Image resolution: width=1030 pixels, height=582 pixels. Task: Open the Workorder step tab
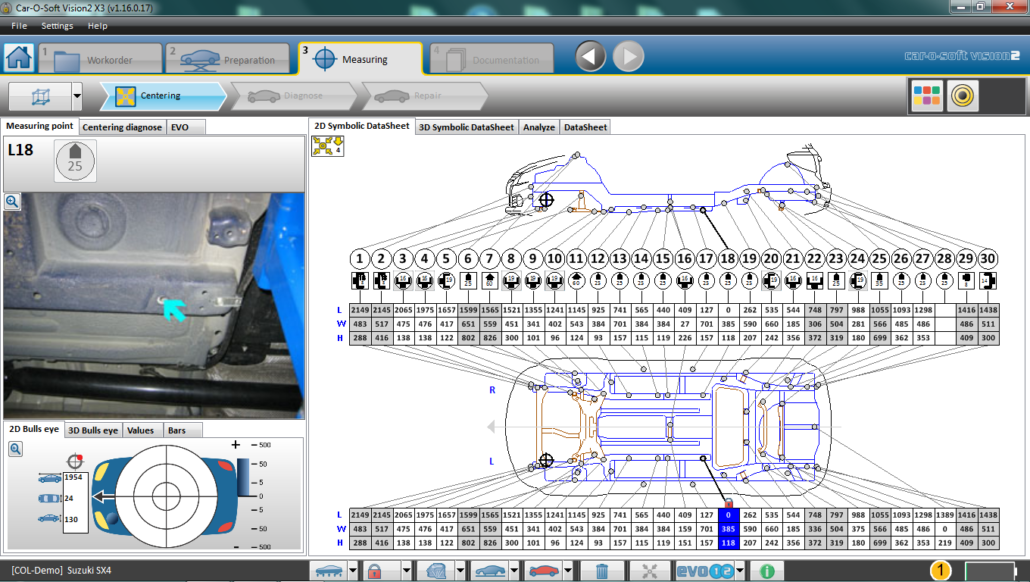[x=100, y=59]
